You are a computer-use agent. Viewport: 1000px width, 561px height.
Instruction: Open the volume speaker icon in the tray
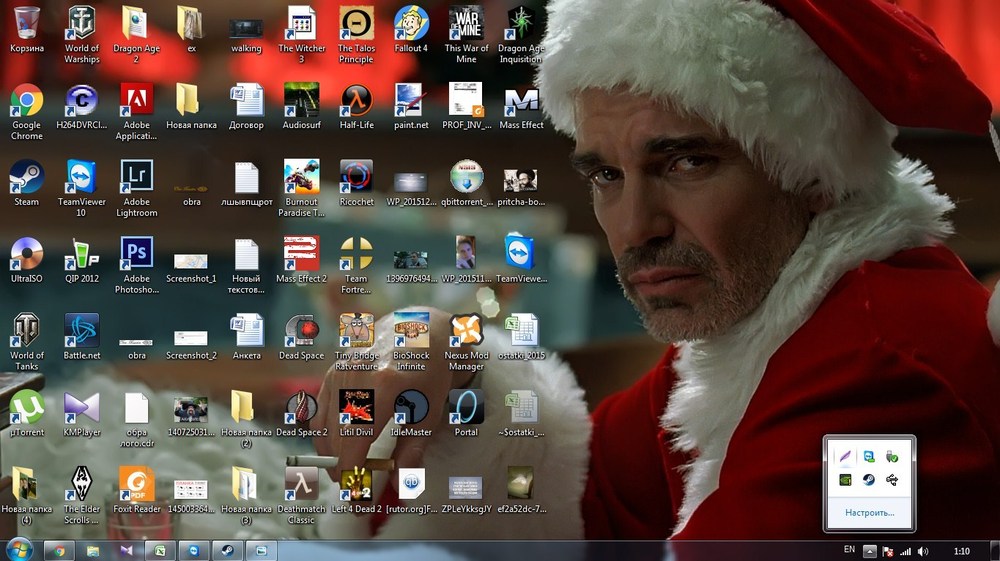coord(923,551)
